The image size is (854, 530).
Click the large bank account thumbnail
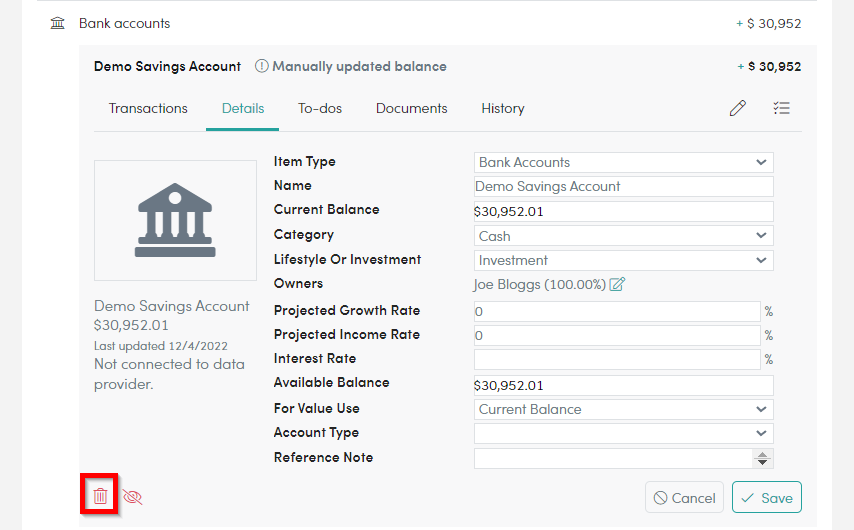point(175,220)
